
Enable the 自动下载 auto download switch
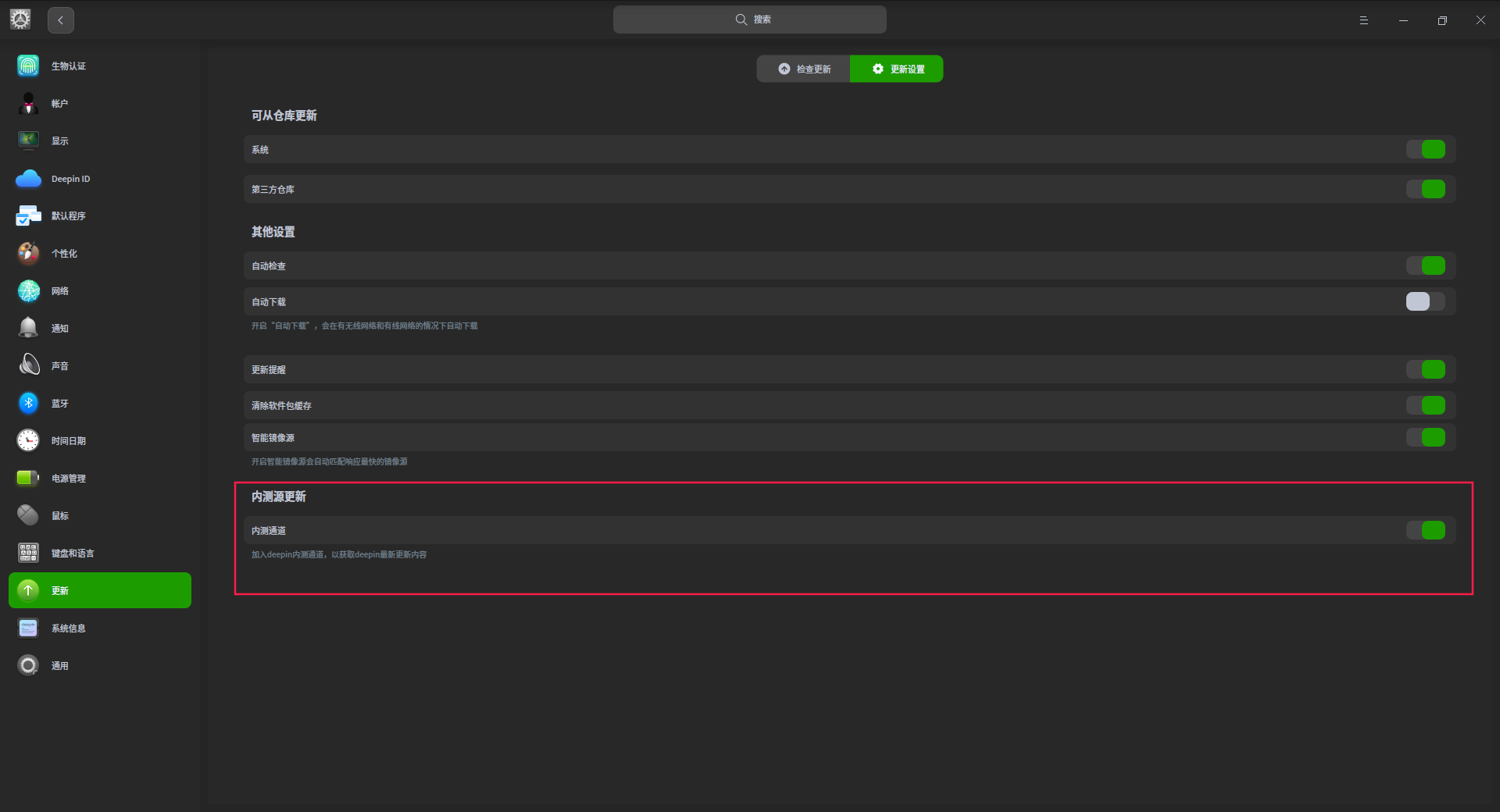[1426, 301]
